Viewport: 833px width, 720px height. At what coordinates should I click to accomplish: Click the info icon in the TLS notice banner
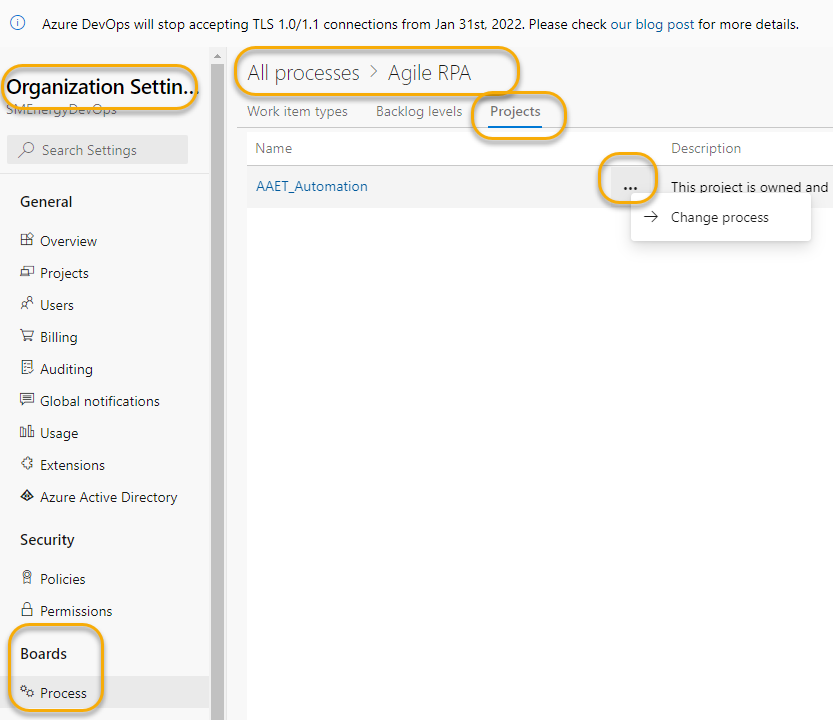coord(18,23)
